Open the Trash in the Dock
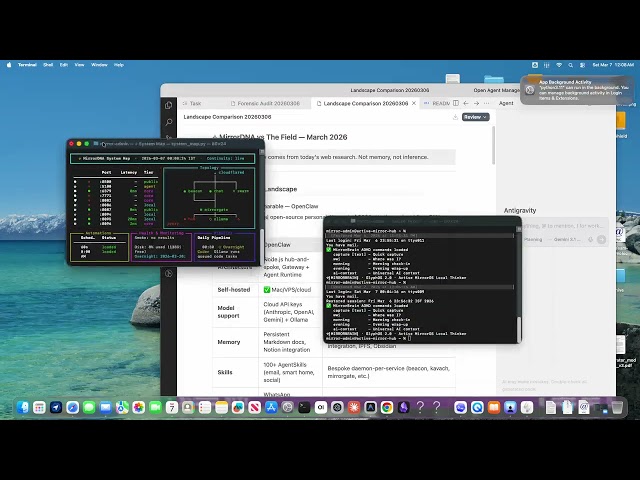Screen dimensions: 640x480 (x=617, y=407)
